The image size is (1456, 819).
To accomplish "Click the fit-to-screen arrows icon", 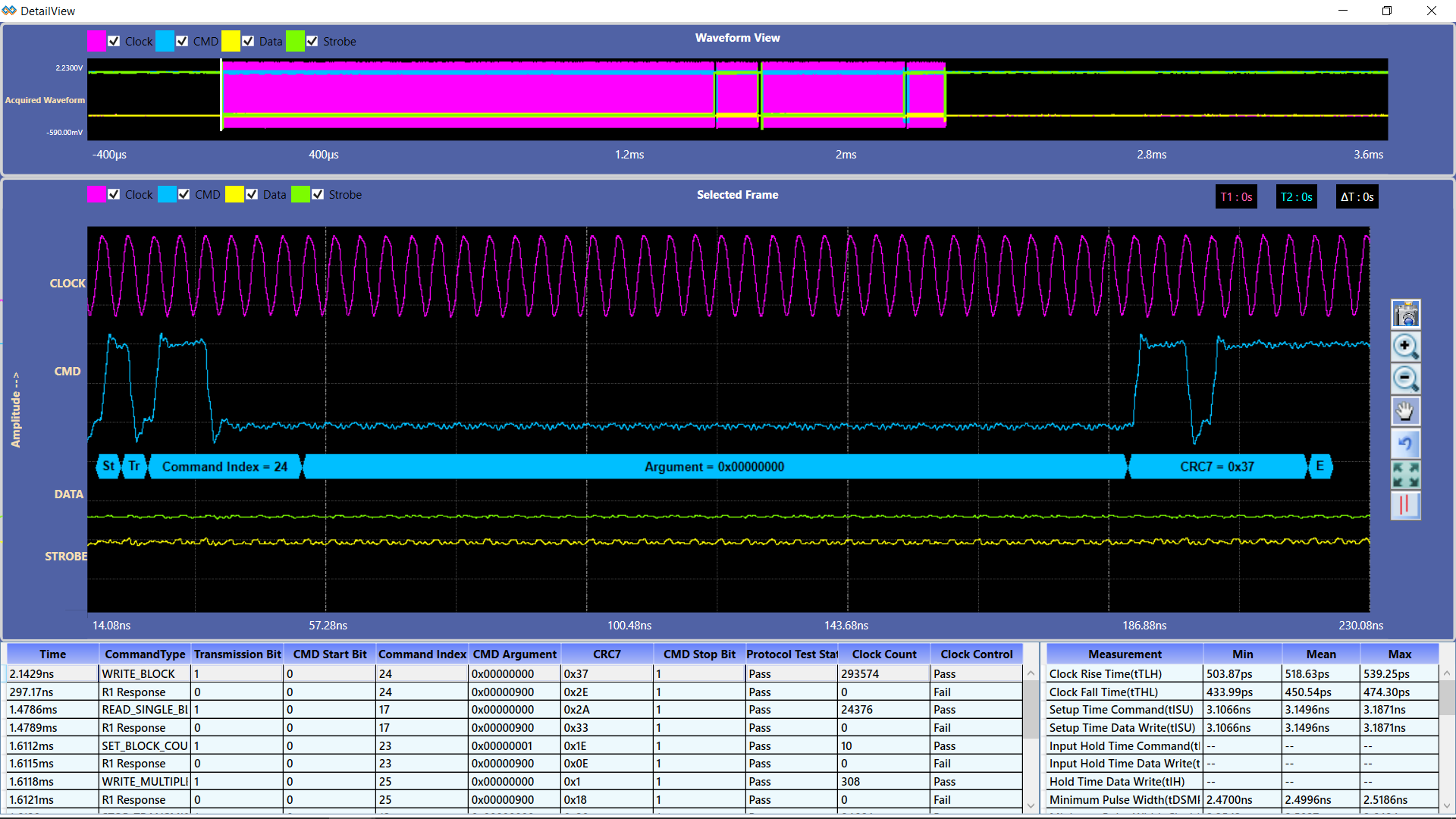I will [x=1405, y=475].
